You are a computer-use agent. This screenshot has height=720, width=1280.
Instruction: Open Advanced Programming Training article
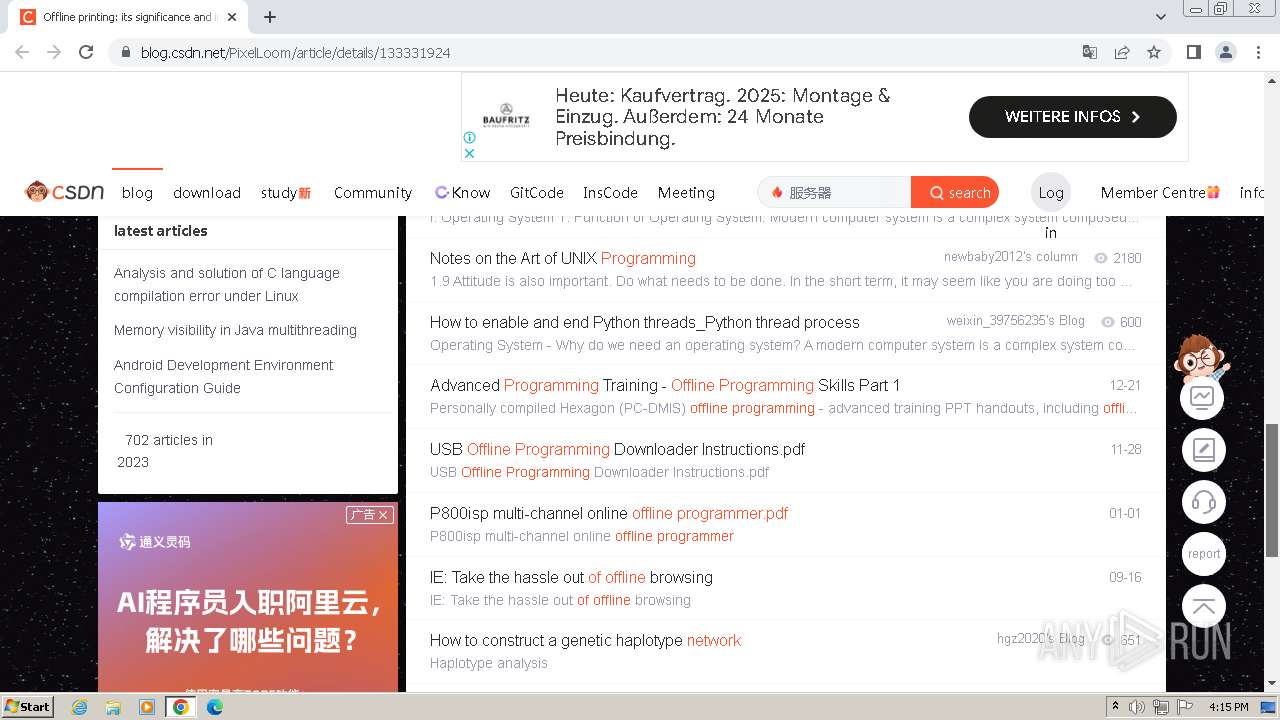coord(665,385)
